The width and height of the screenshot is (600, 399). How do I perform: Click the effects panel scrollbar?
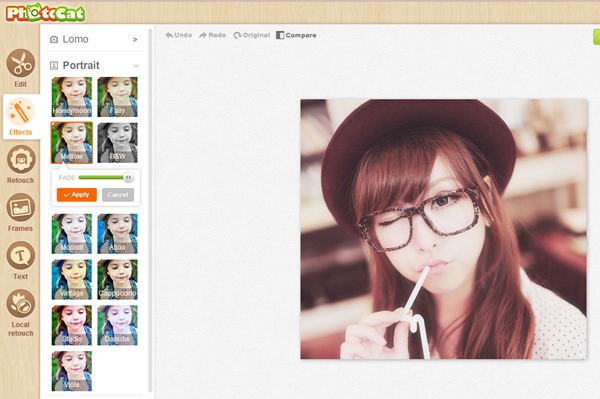[150, 210]
